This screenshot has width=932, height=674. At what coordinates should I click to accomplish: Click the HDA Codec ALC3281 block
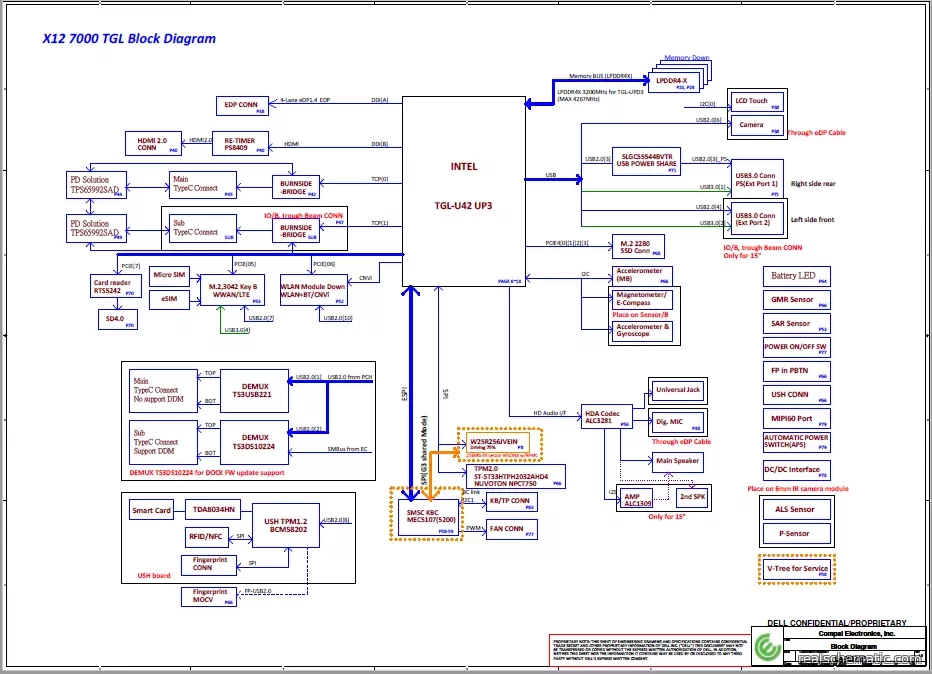610,418
